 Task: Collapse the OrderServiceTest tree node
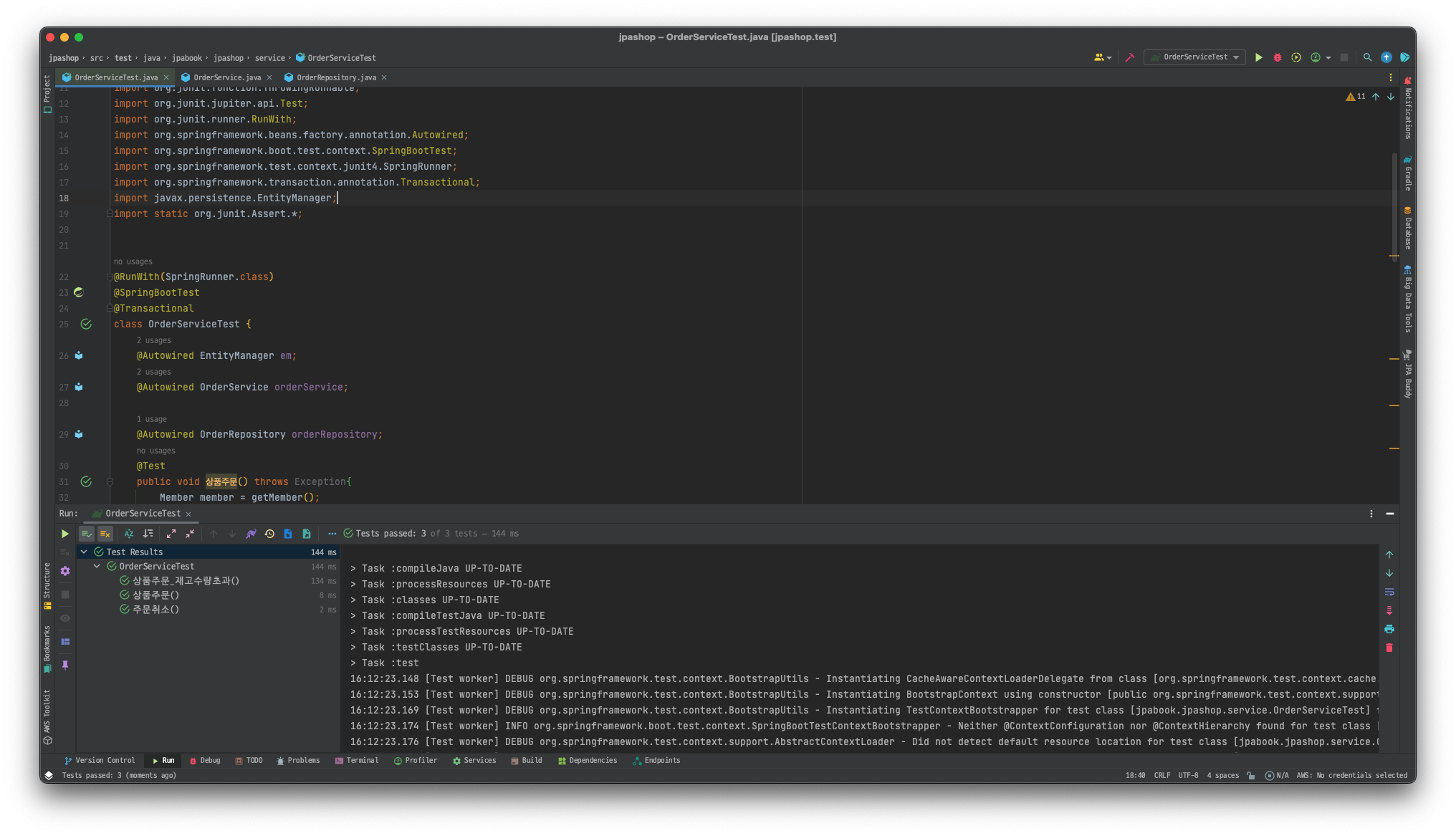tap(97, 566)
